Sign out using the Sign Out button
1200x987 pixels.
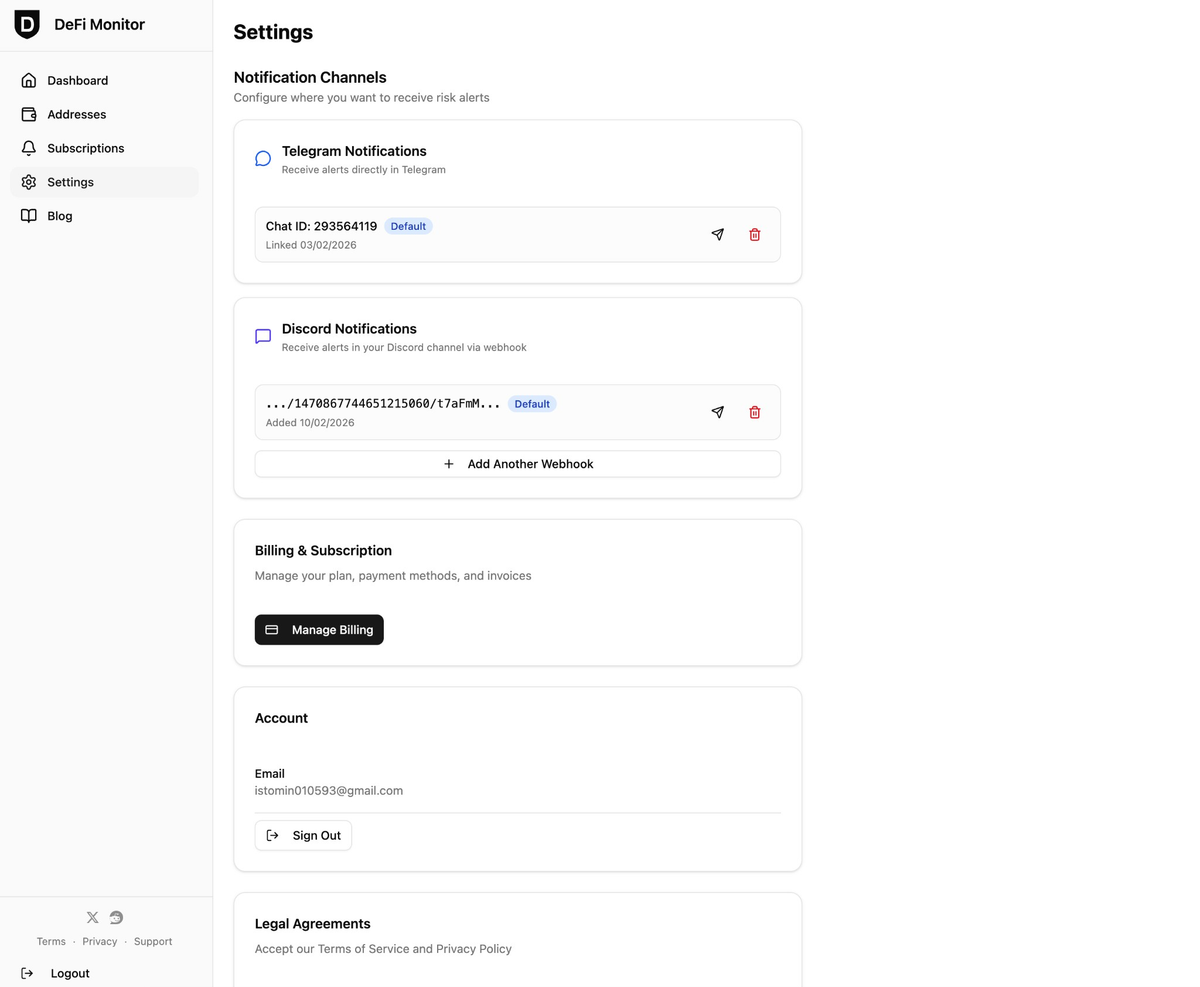click(303, 835)
